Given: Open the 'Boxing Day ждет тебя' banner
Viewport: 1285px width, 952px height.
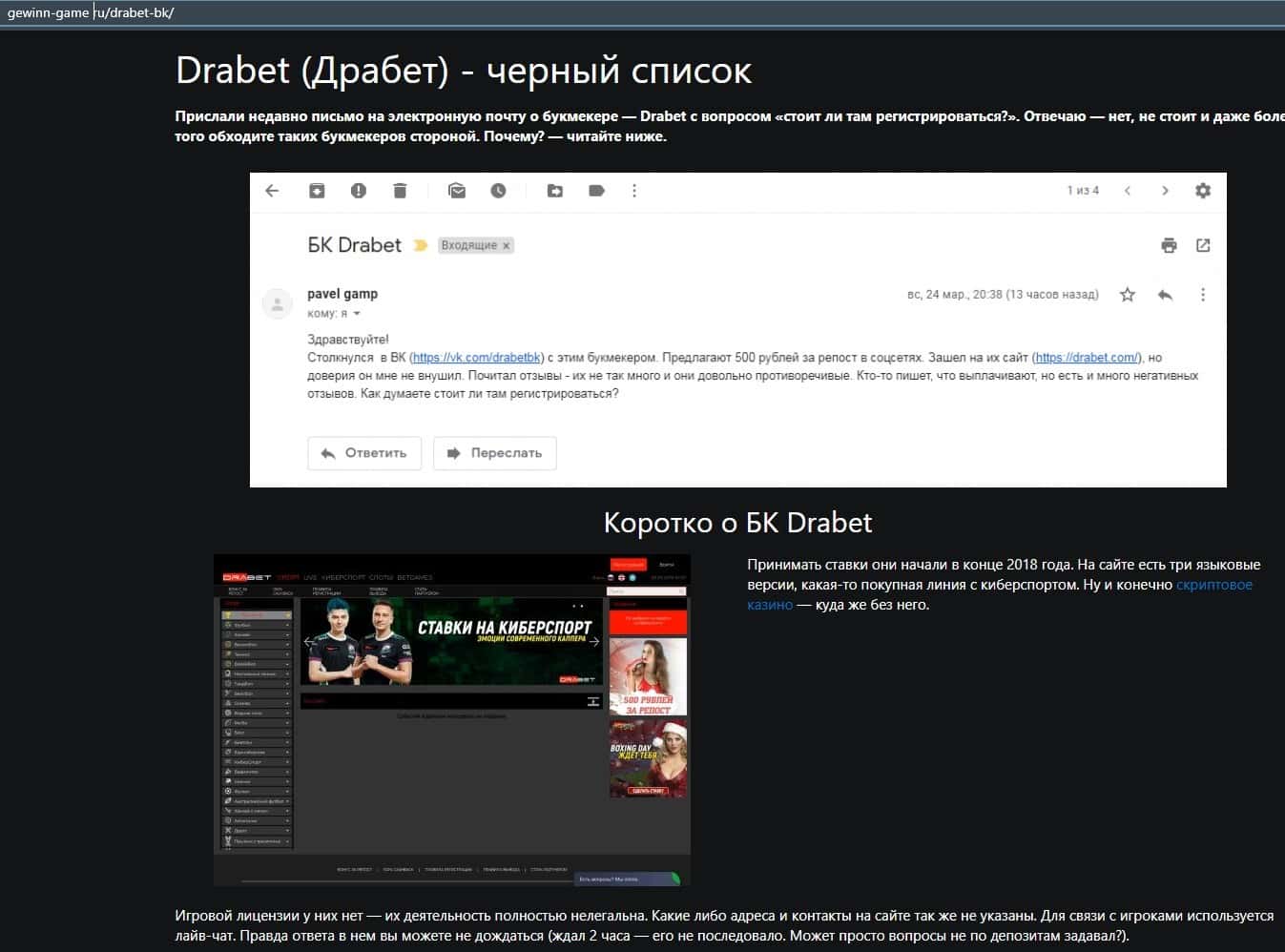Looking at the screenshot, I should coord(648,758).
